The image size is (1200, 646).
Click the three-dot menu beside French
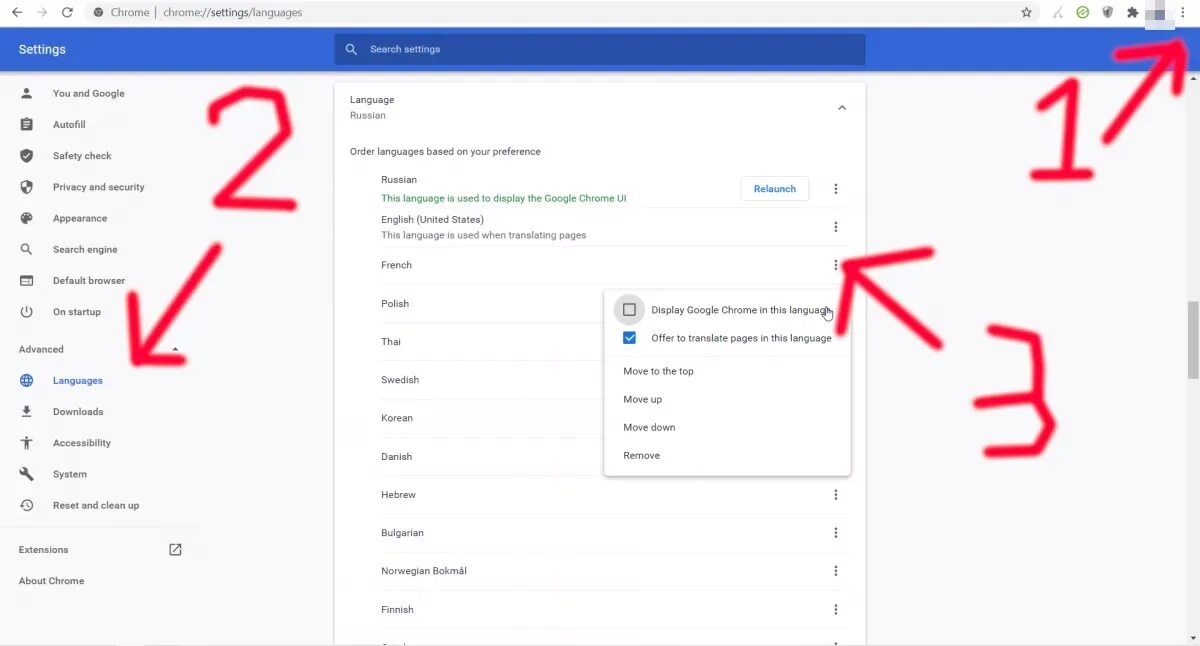point(836,265)
